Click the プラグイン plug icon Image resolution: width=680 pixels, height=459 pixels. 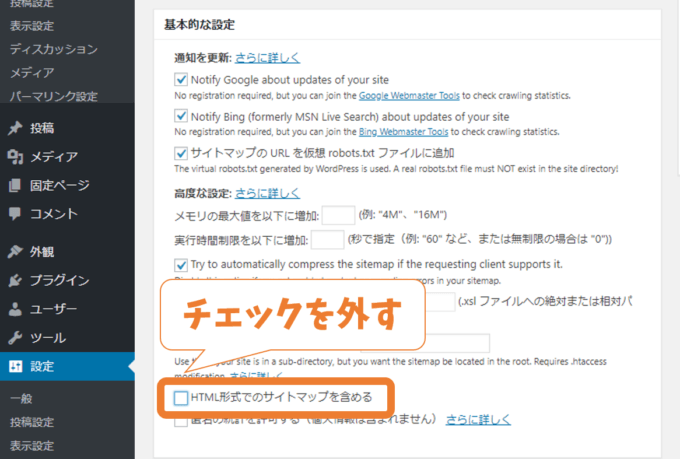(15, 280)
